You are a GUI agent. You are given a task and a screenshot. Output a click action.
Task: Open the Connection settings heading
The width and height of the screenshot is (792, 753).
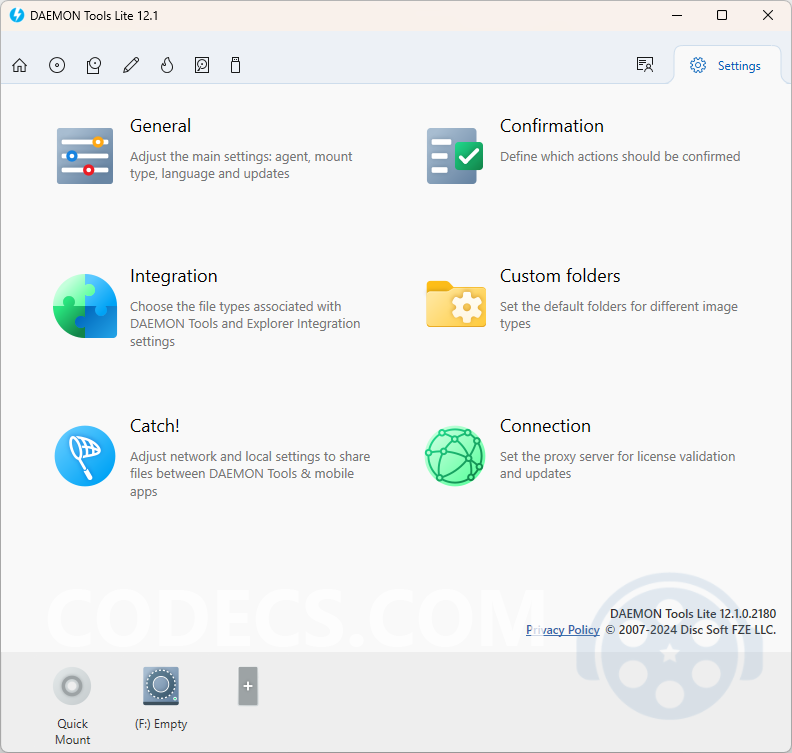click(x=545, y=426)
